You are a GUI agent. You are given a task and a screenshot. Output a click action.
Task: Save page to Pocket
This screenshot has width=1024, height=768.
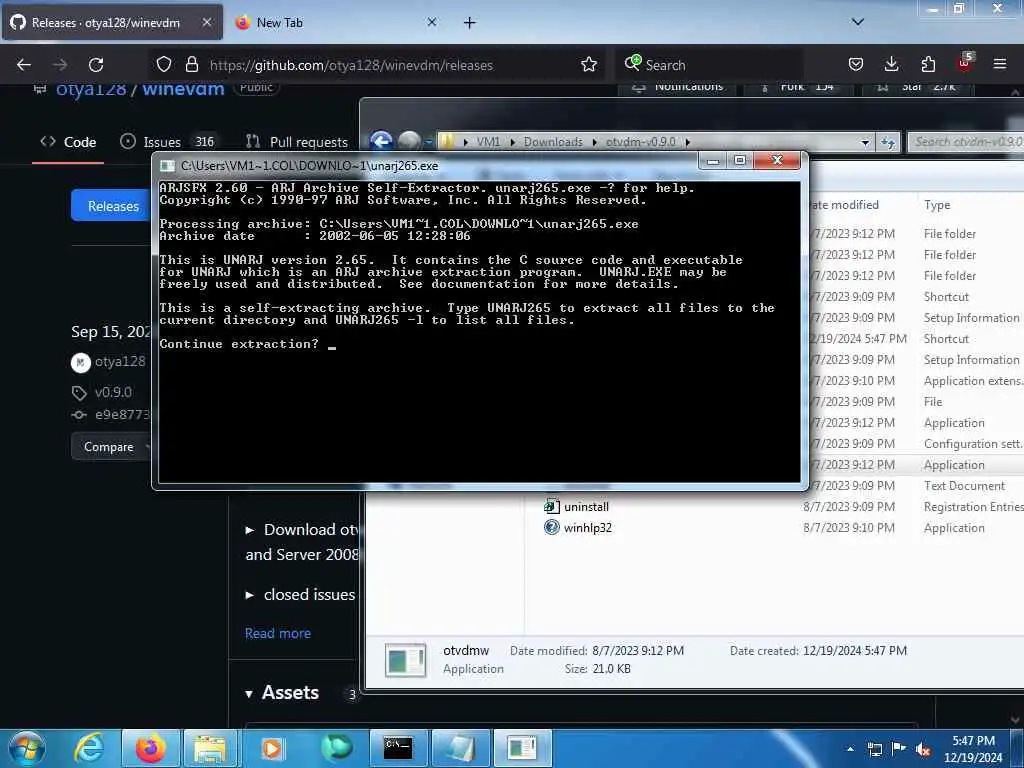pyautogui.click(x=856, y=65)
